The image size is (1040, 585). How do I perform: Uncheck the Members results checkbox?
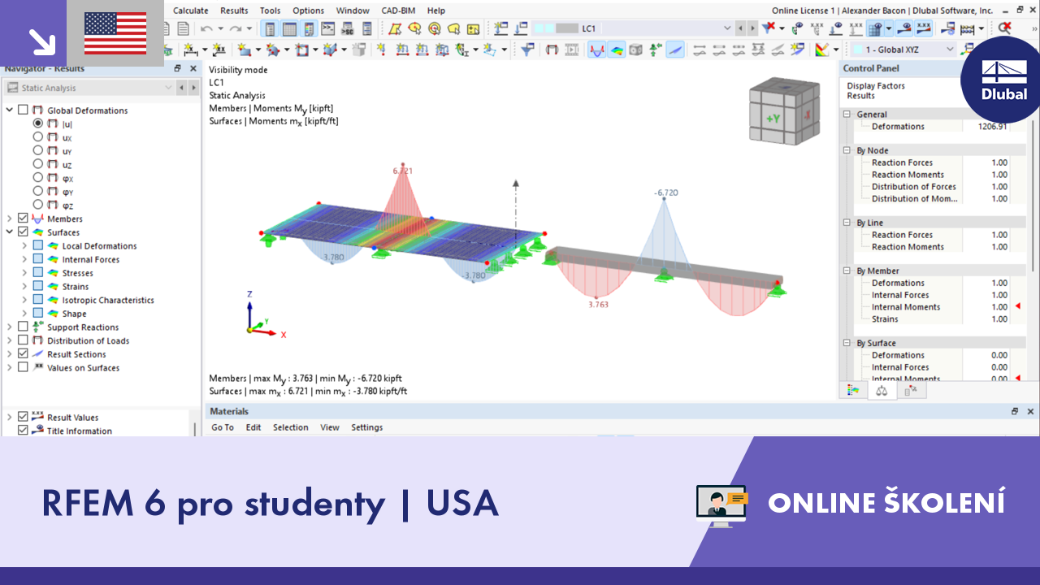click(23, 218)
